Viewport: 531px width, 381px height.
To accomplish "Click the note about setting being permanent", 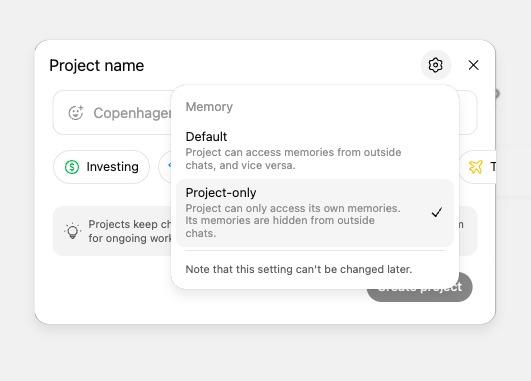I will point(299,269).
